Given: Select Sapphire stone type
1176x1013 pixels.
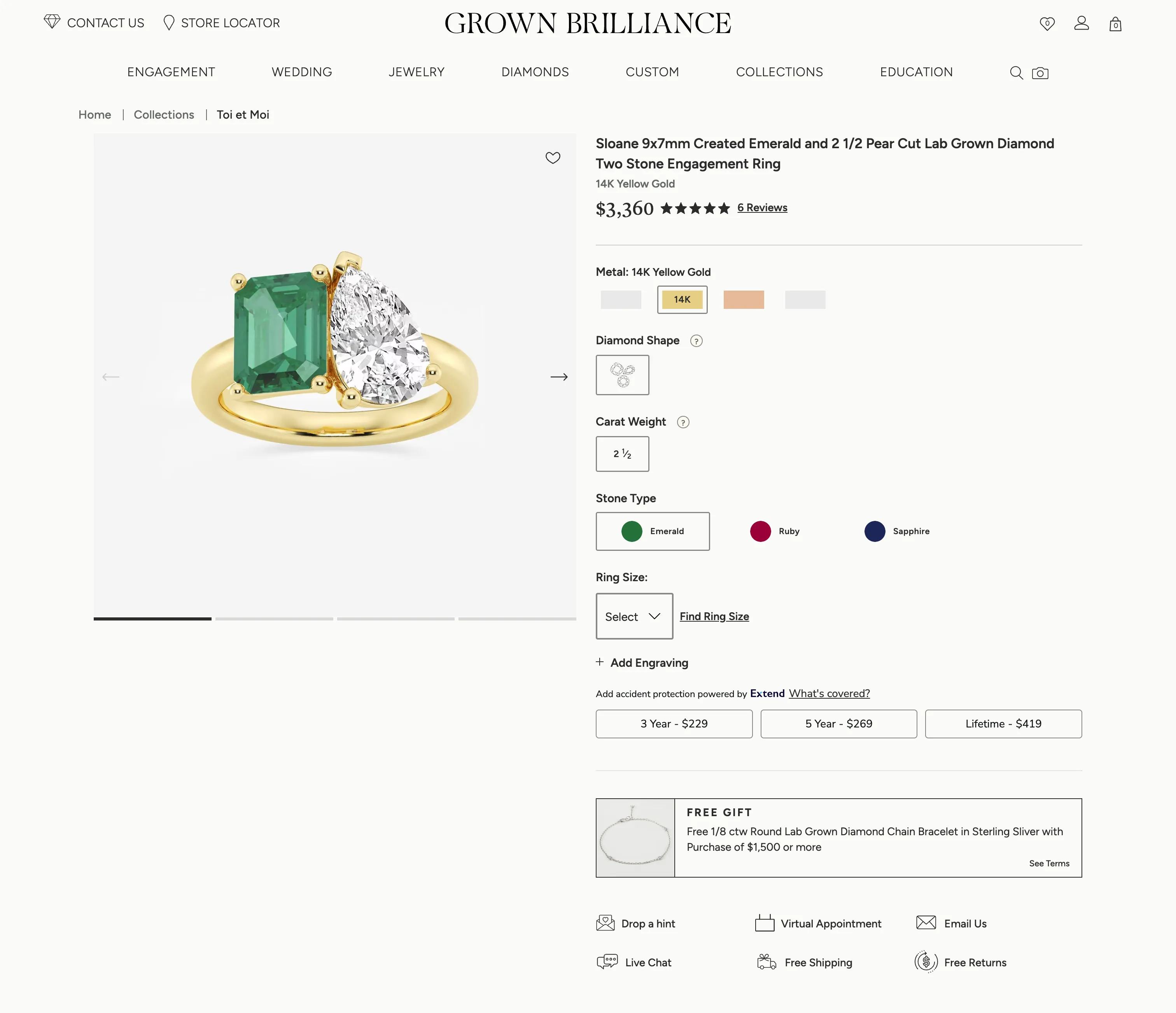Looking at the screenshot, I should 897,531.
